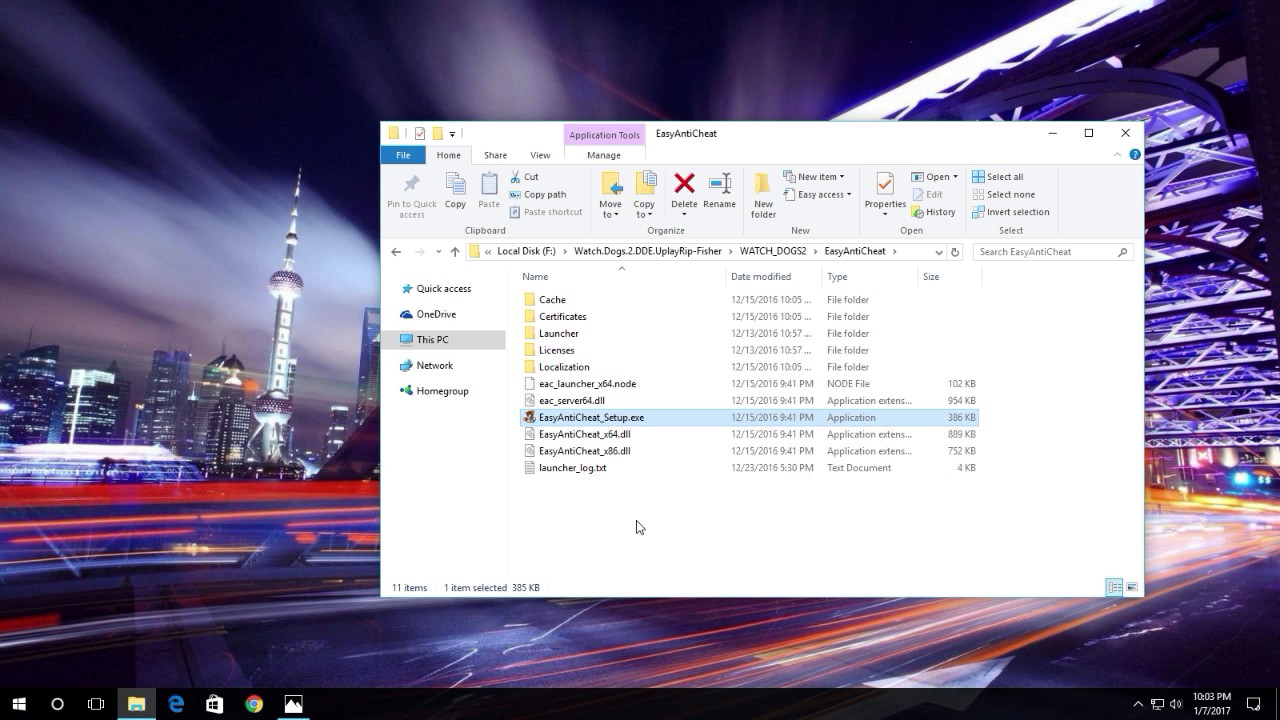Screen dimensions: 1280x720
Task: Open Task View on taskbar
Action: (96, 704)
